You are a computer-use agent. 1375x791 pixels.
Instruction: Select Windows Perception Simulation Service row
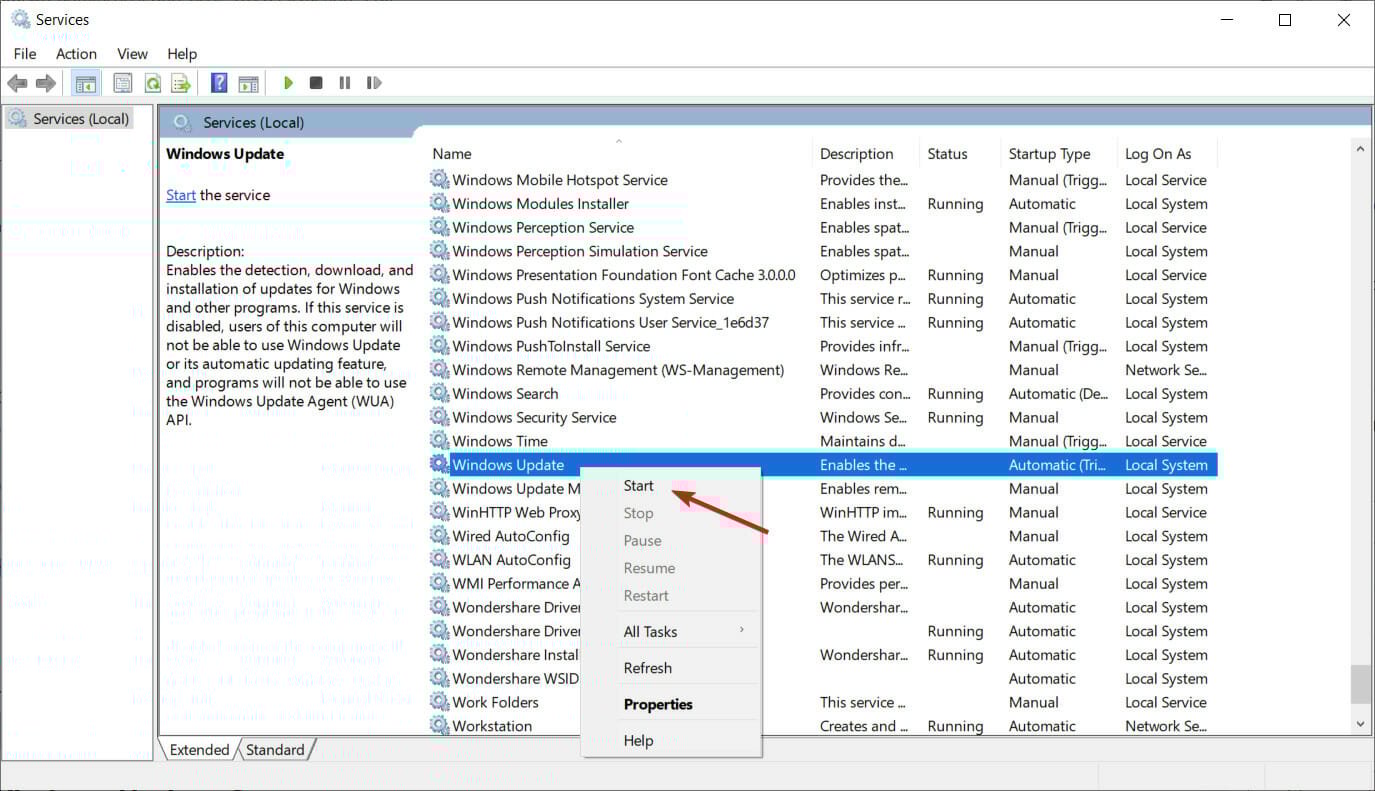click(x=823, y=251)
